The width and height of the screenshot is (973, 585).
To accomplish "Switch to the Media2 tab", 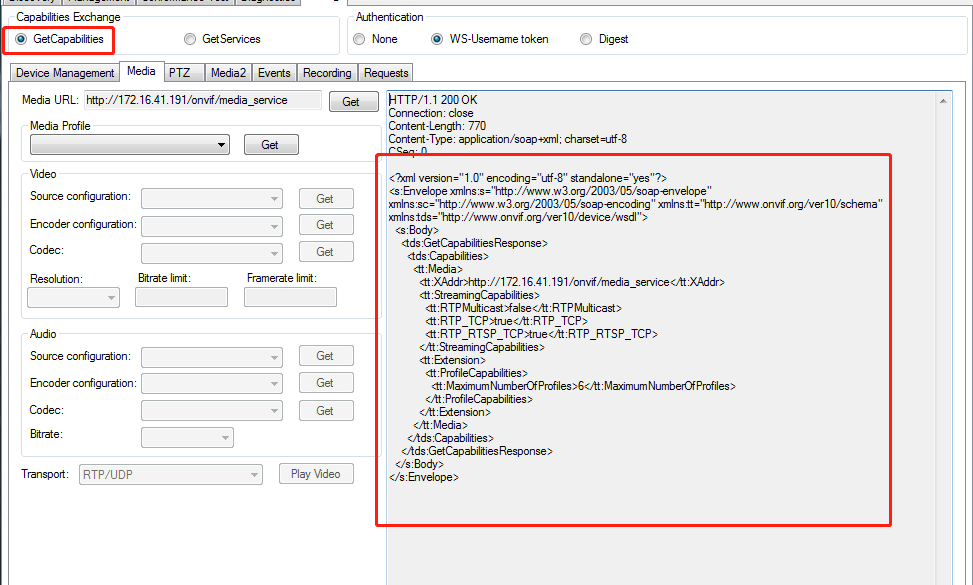I will pos(228,72).
